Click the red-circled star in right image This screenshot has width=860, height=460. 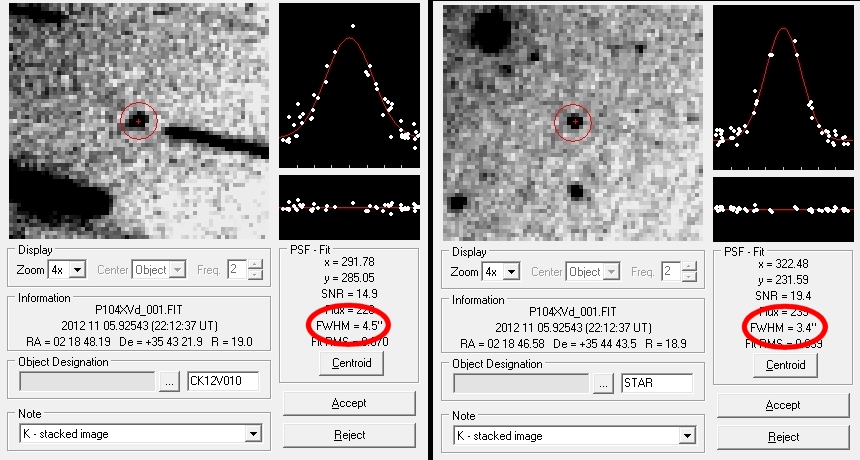coord(574,121)
